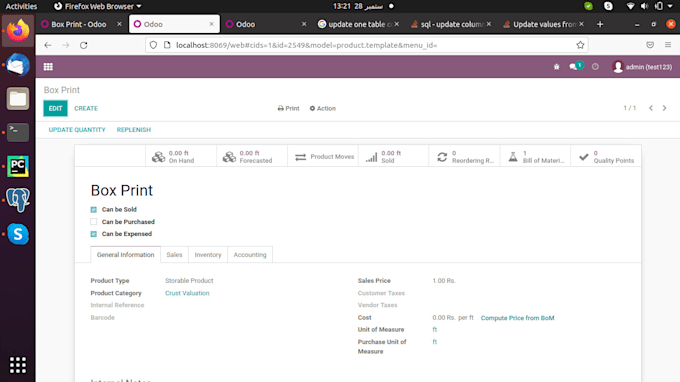Click the admin user avatar
680x382 pixels.
[x=618, y=67]
